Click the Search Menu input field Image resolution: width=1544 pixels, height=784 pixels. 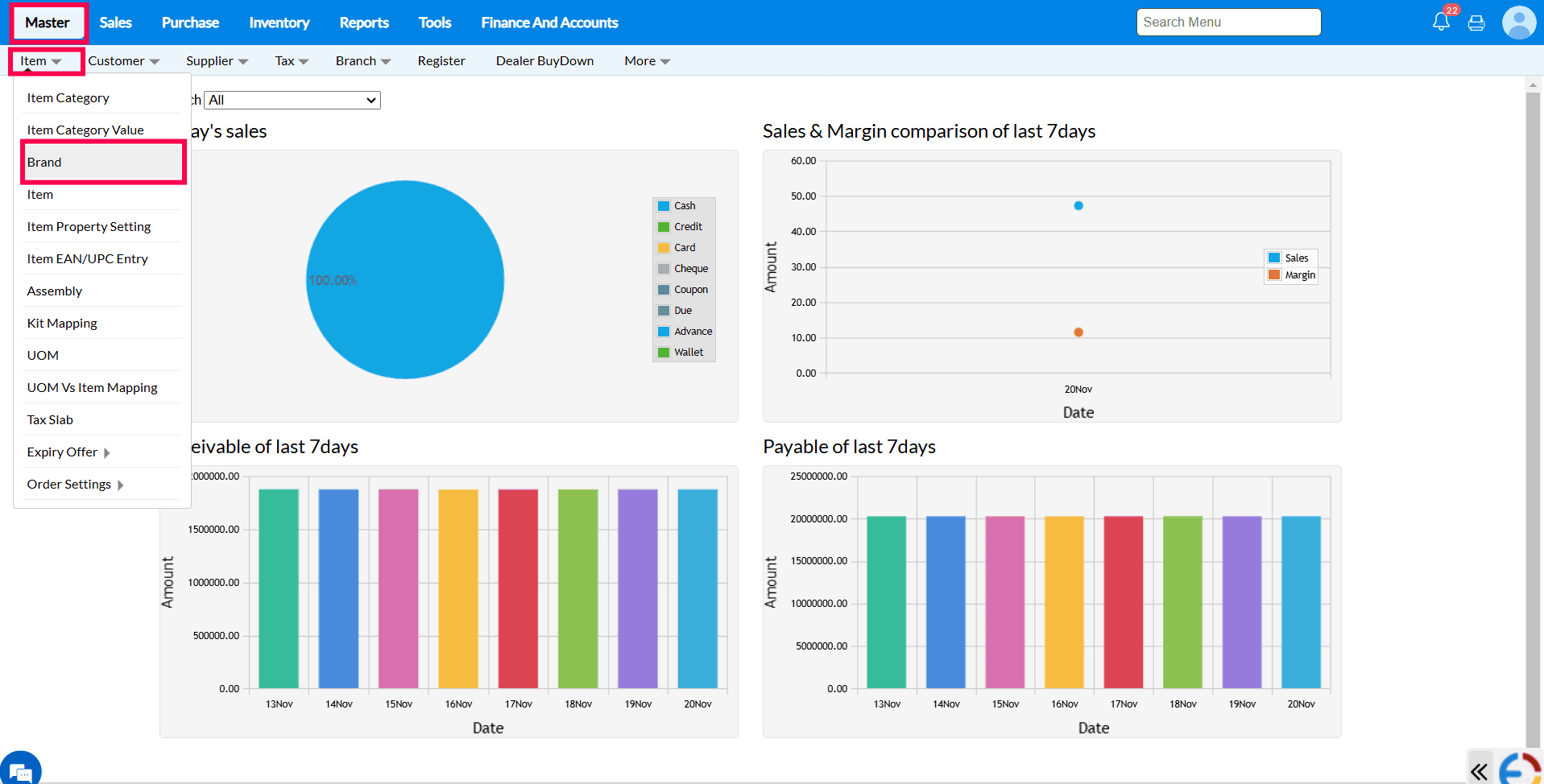1227,23
